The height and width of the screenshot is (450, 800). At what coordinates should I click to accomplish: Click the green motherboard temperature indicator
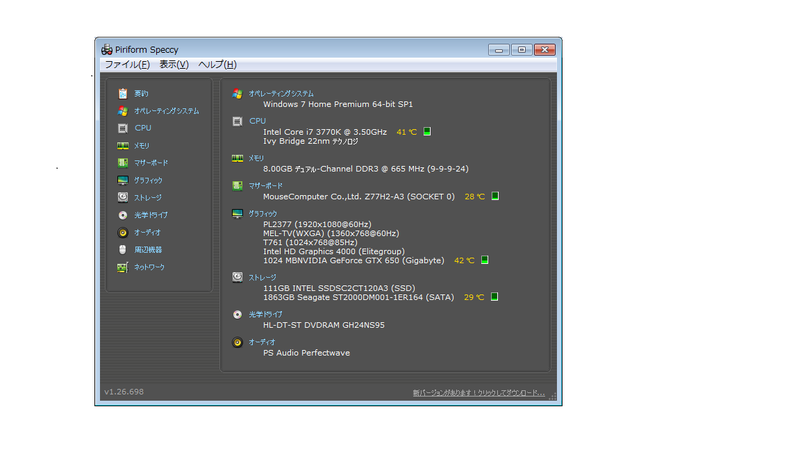(495, 196)
